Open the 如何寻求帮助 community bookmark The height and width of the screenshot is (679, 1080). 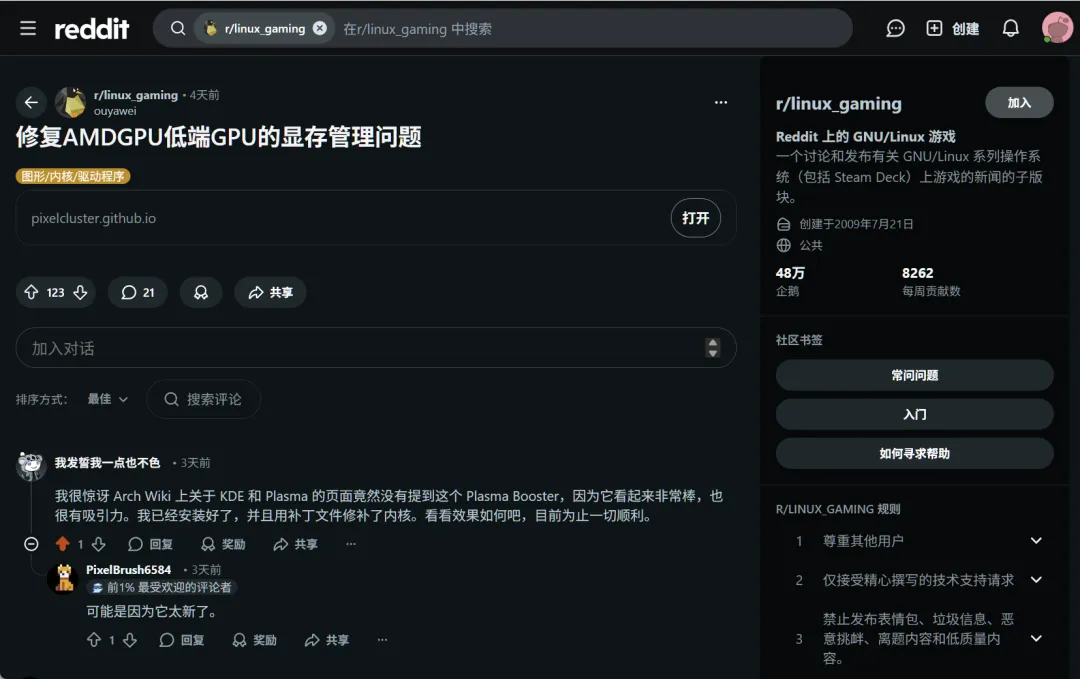[x=914, y=454]
